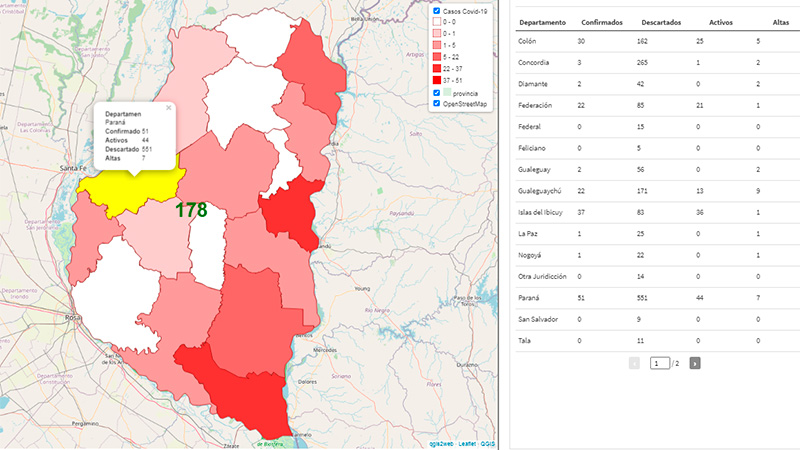Select the yellow highlighted Paraná department

coord(120,185)
